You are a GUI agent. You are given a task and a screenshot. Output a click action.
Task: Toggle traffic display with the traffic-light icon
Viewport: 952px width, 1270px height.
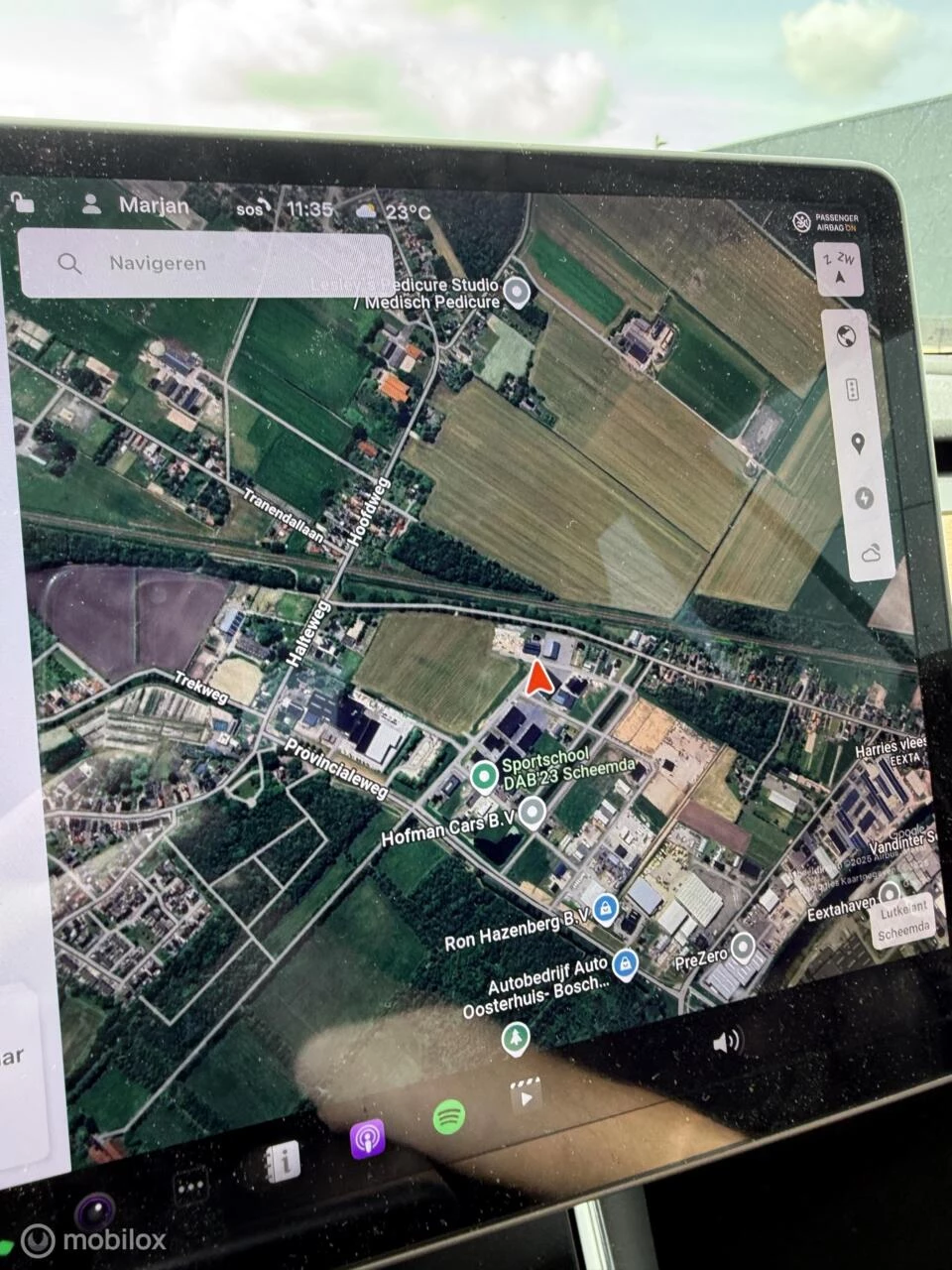coord(852,390)
